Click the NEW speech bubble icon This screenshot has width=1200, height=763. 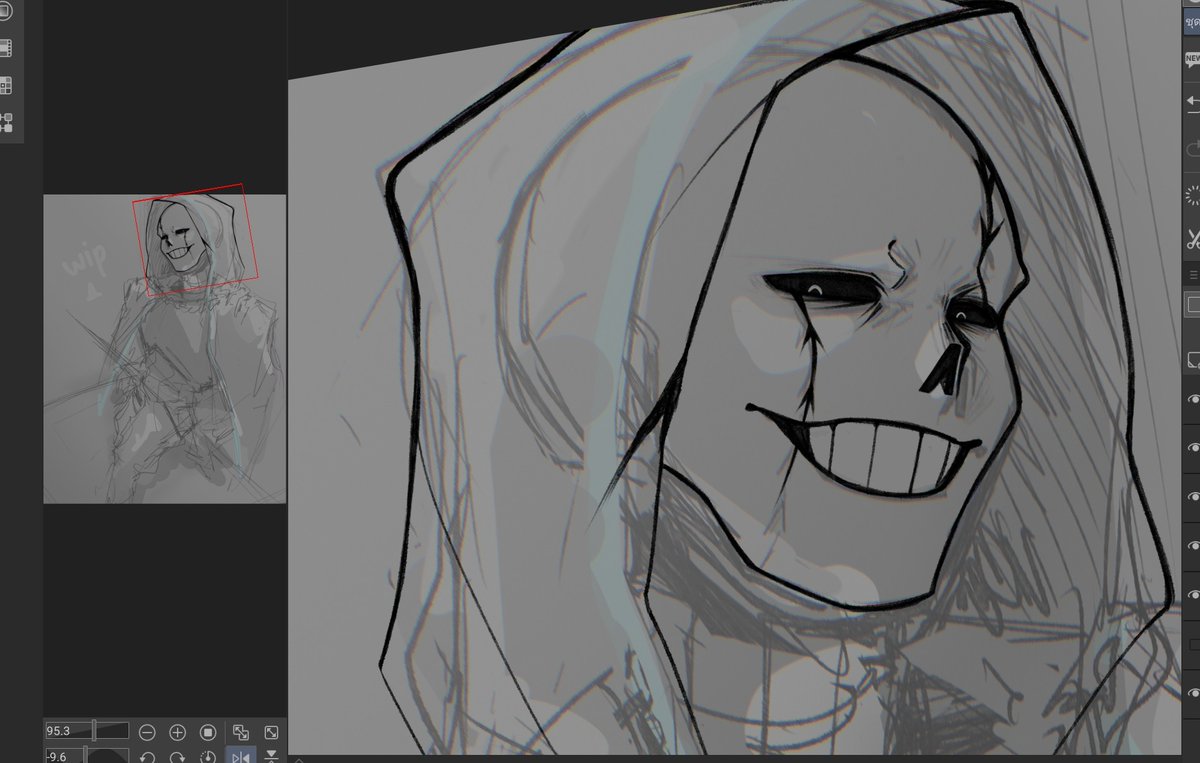click(1192, 58)
